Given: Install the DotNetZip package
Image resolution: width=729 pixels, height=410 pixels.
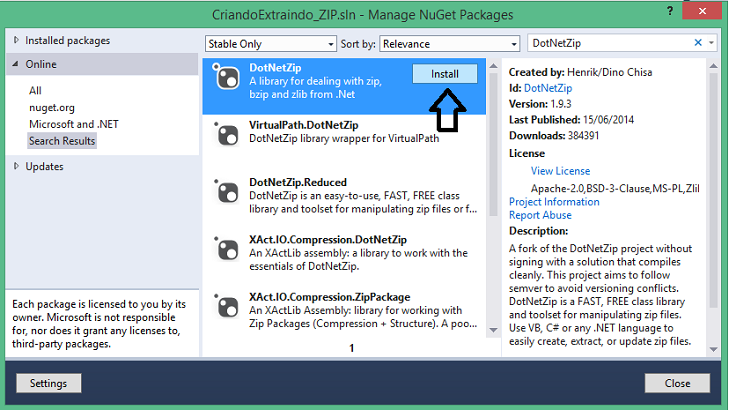Looking at the screenshot, I should pos(444,74).
